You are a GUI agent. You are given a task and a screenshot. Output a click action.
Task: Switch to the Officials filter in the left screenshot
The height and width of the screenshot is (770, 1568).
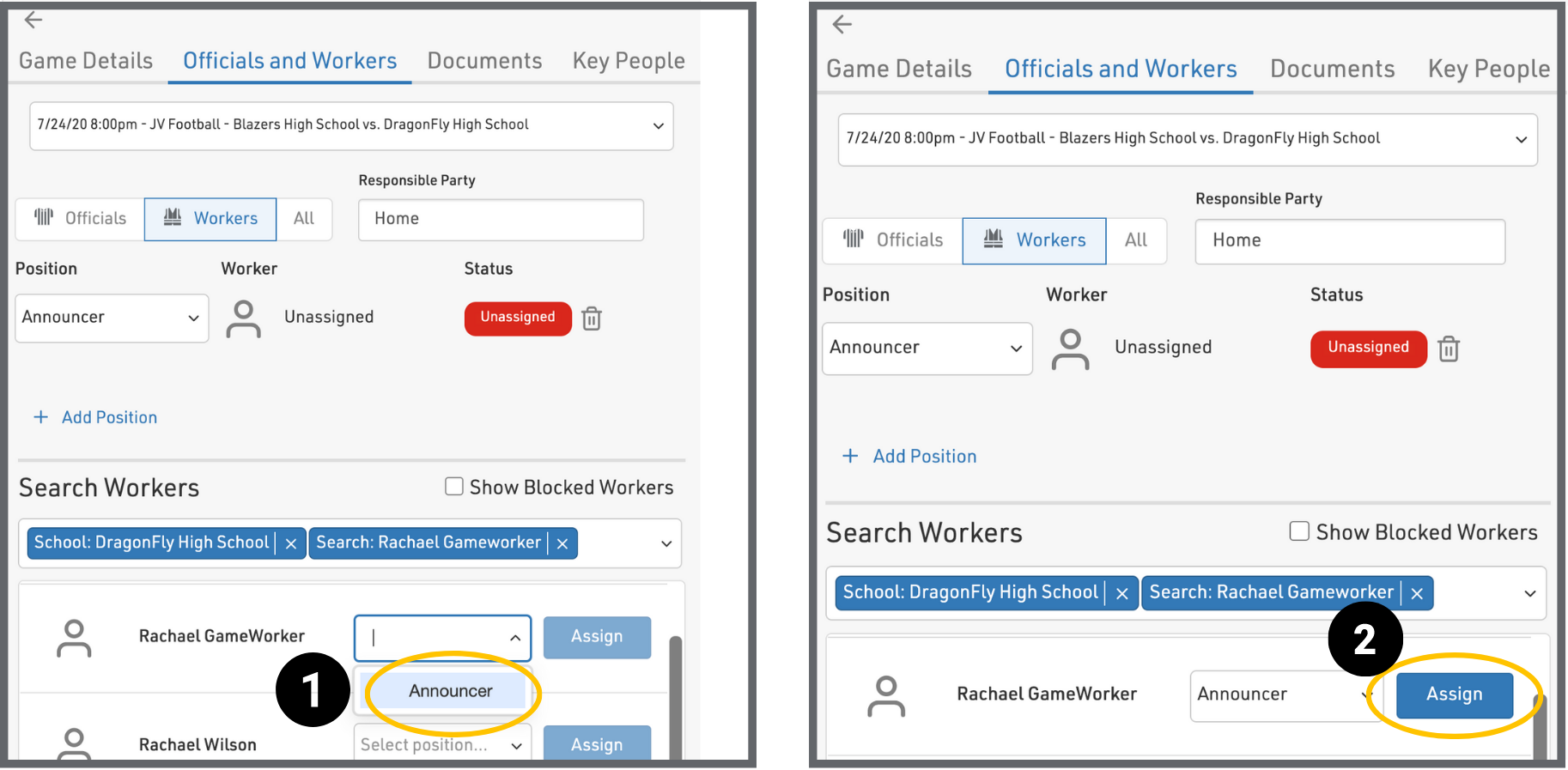81,219
